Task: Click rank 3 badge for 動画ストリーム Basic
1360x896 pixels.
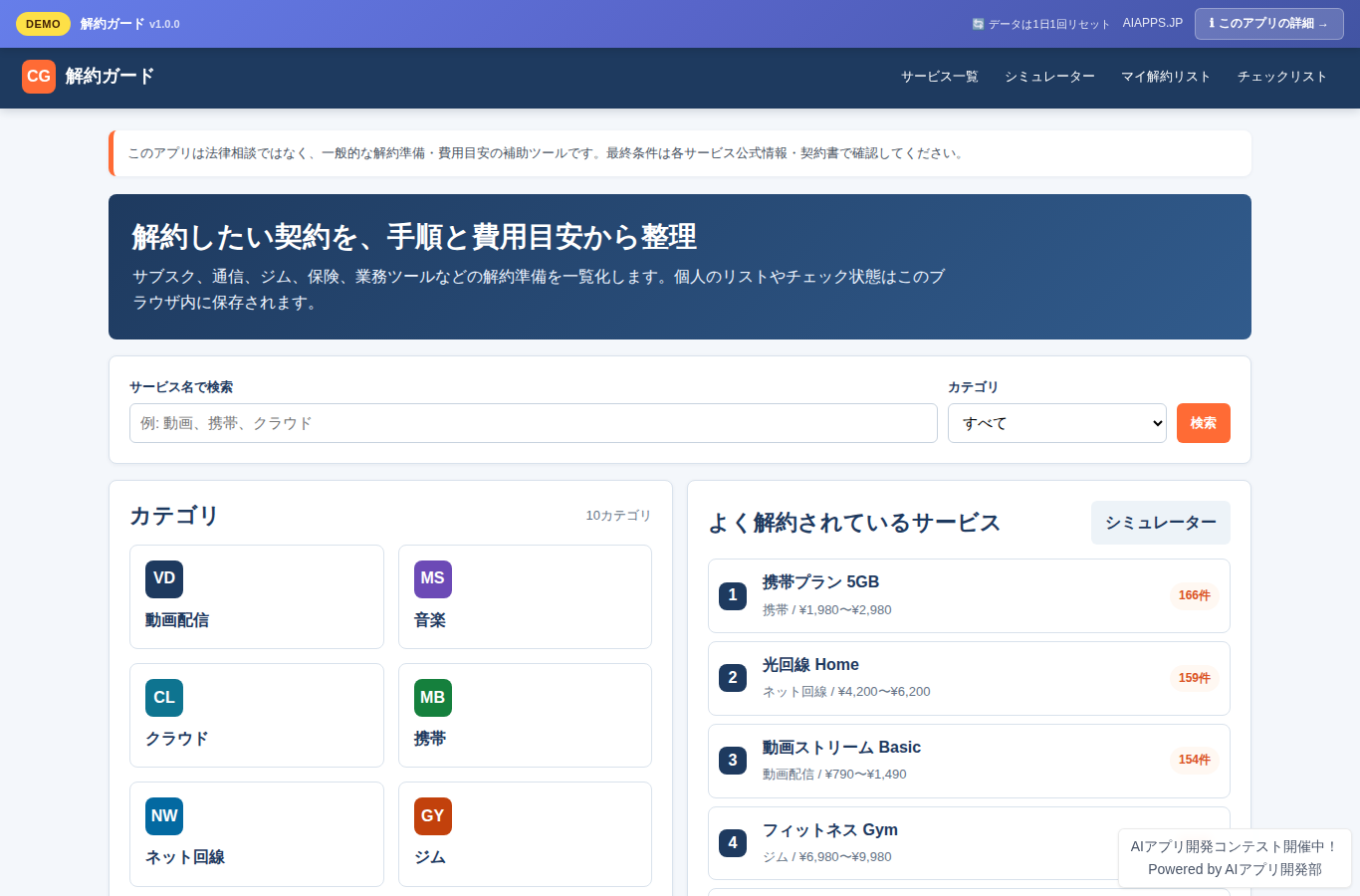Action: pyautogui.click(x=733, y=761)
